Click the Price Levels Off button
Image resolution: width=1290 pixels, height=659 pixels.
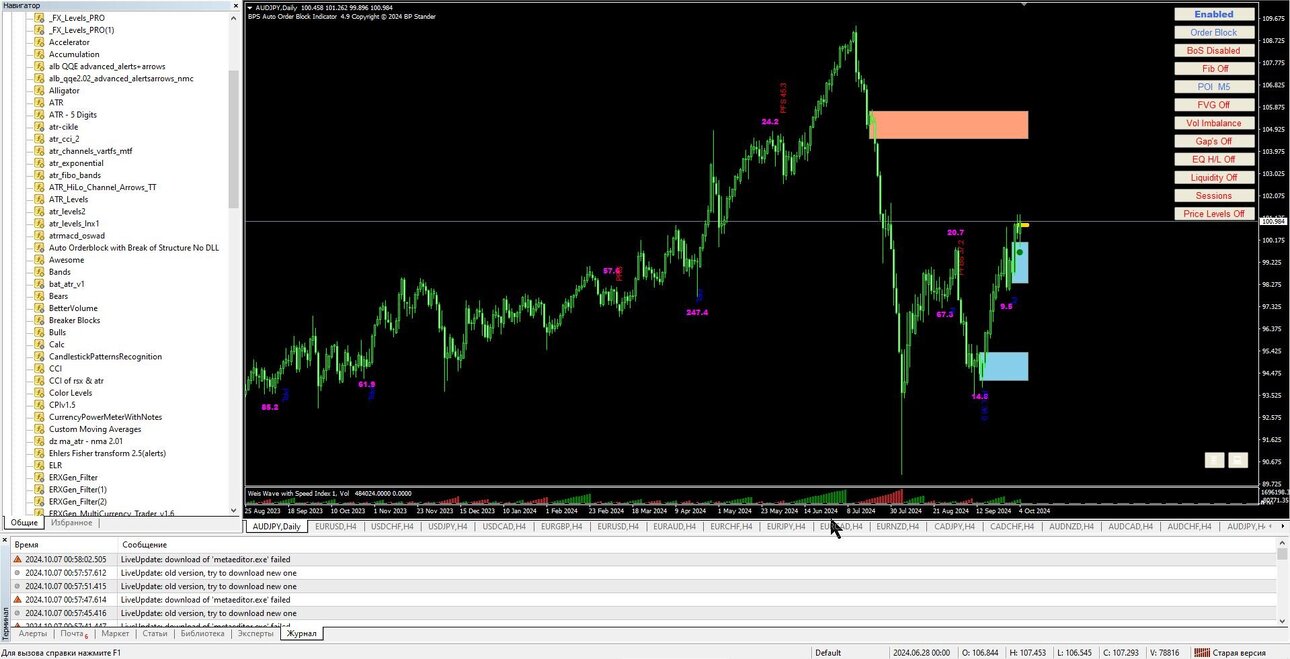coord(1214,214)
